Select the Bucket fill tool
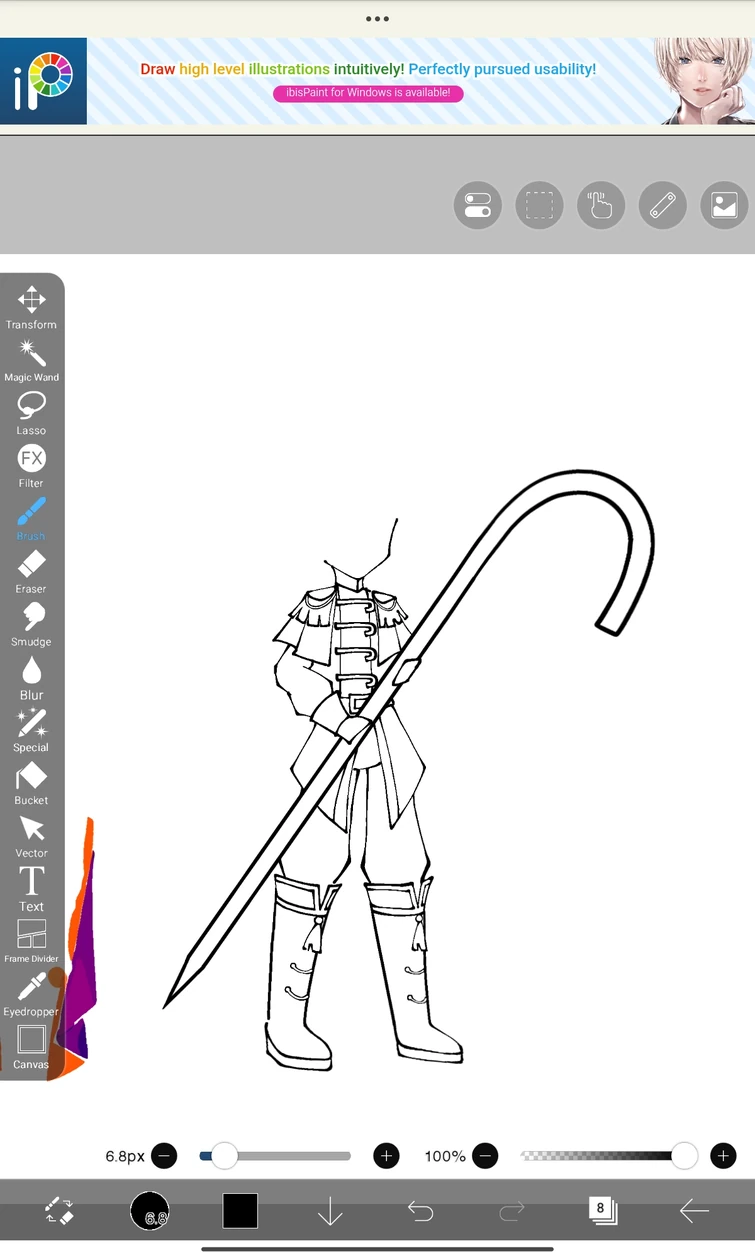The width and height of the screenshot is (755, 1258). [31, 784]
